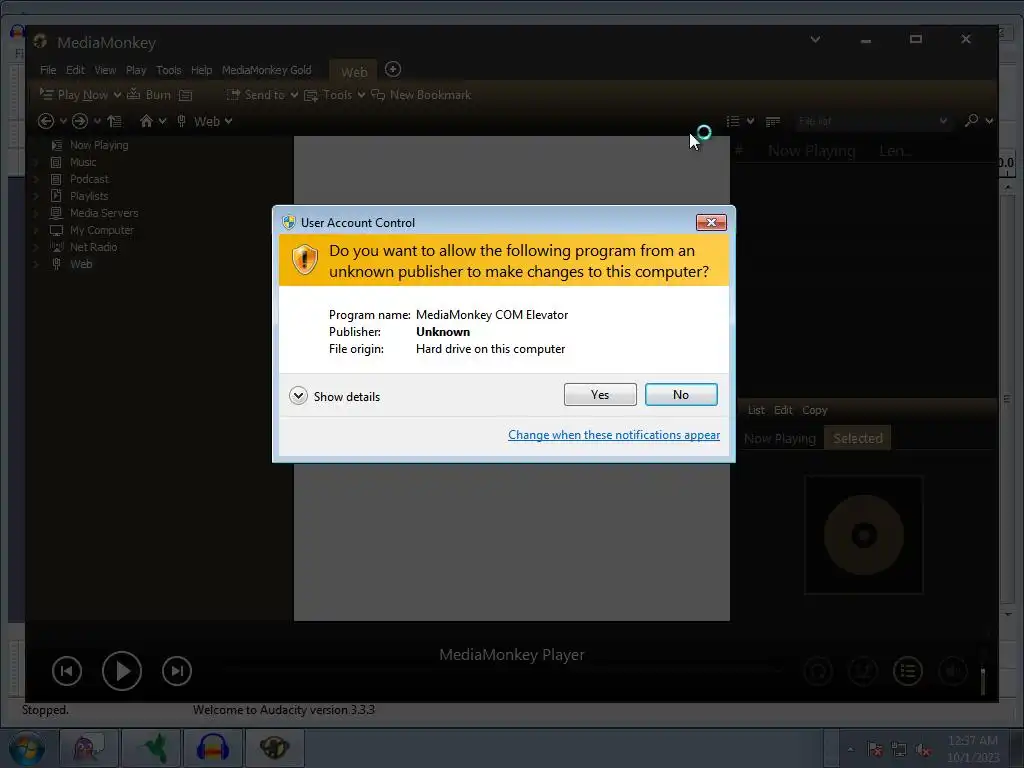This screenshot has width=1024, height=768.
Task: Click the Play Now toolbar icon
Action: point(46,95)
